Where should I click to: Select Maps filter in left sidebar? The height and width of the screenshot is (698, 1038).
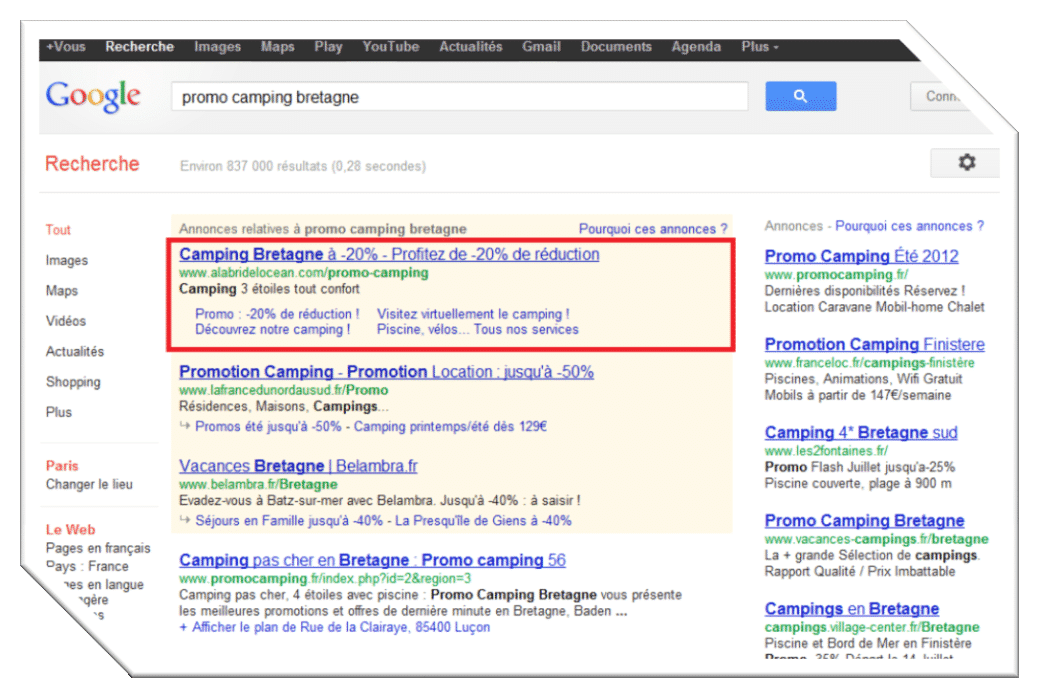click(62, 291)
